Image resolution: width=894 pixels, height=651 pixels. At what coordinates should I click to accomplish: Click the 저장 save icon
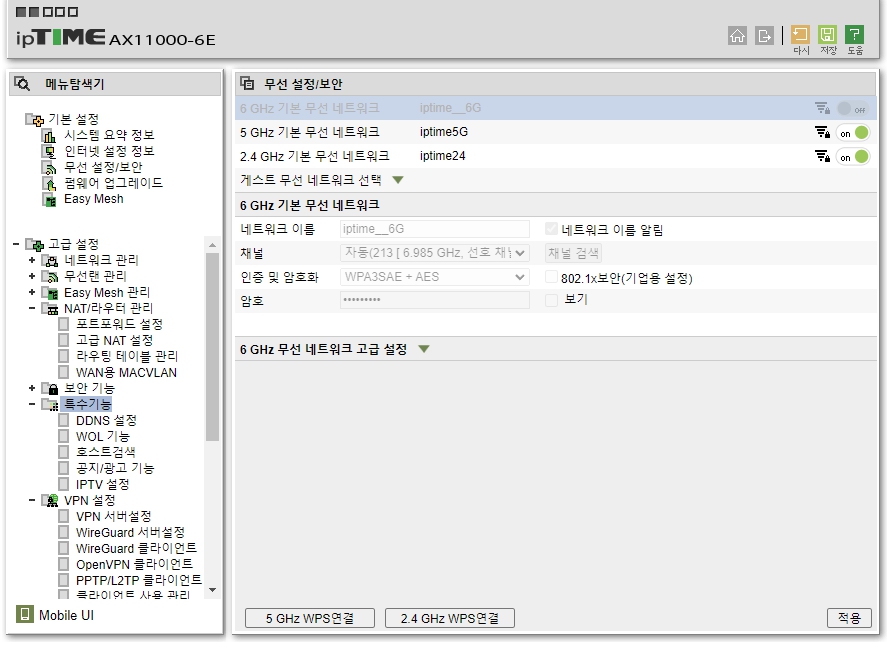827,35
